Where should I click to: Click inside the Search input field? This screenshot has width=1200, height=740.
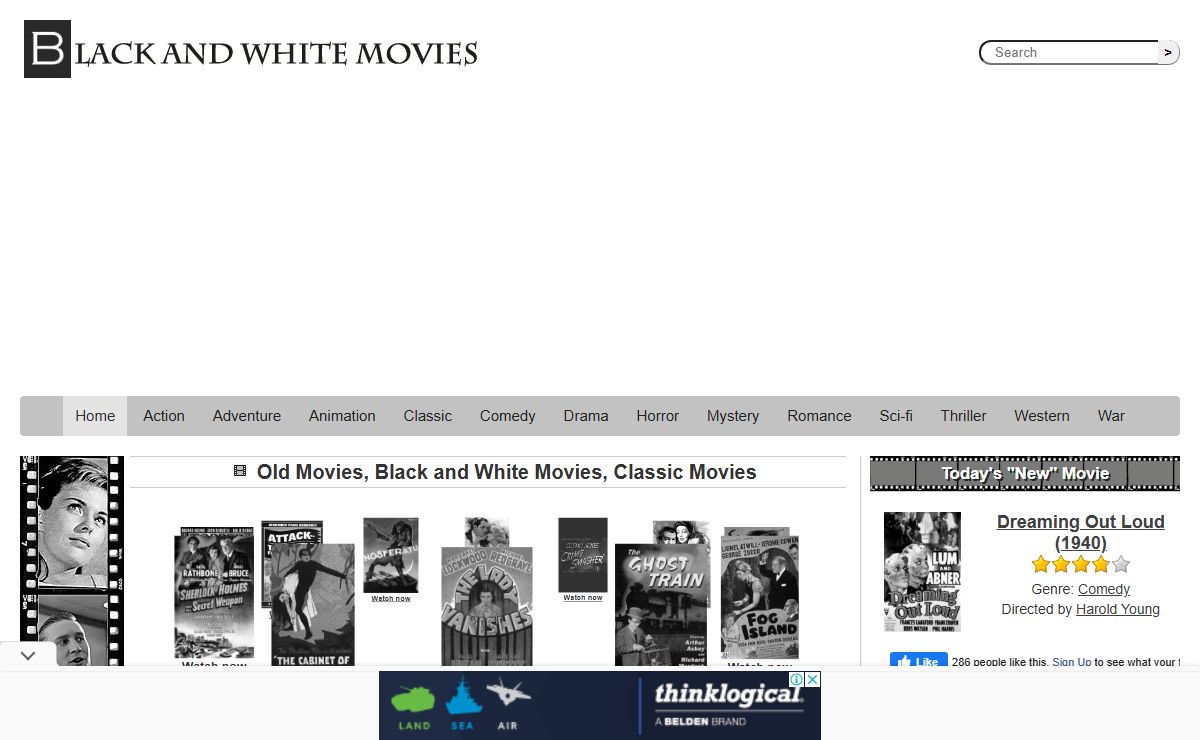coord(1068,52)
